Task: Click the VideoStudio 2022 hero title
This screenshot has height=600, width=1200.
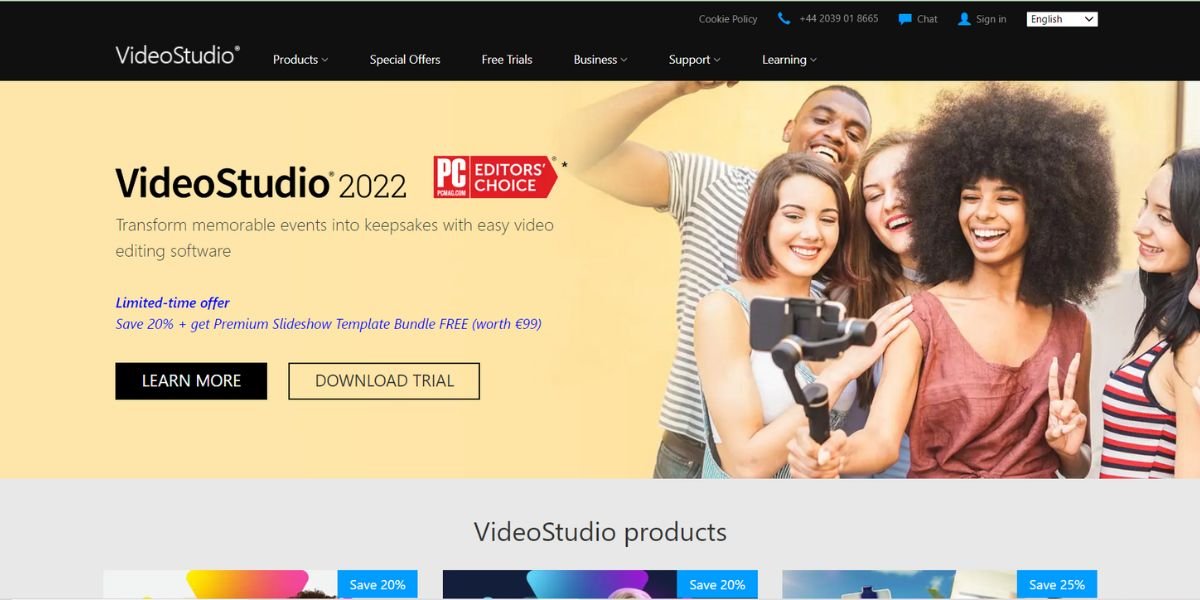Action: coord(261,184)
